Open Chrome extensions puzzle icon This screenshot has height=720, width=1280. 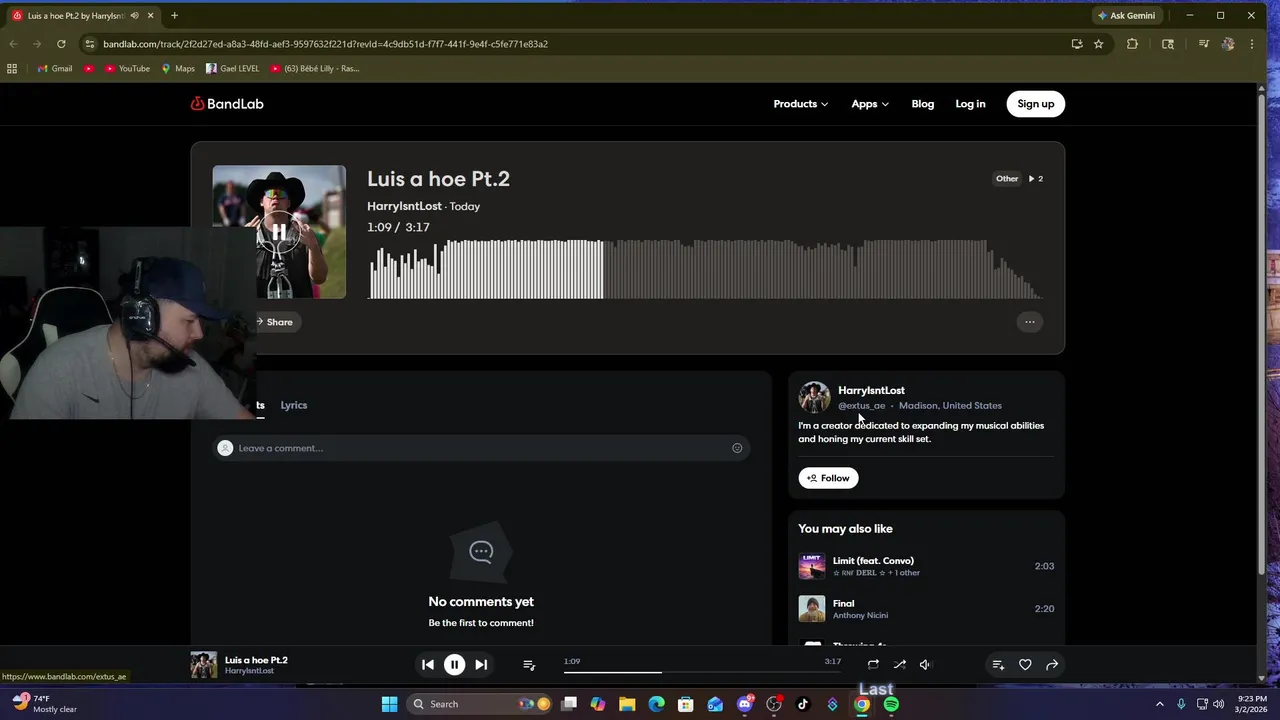click(1132, 44)
